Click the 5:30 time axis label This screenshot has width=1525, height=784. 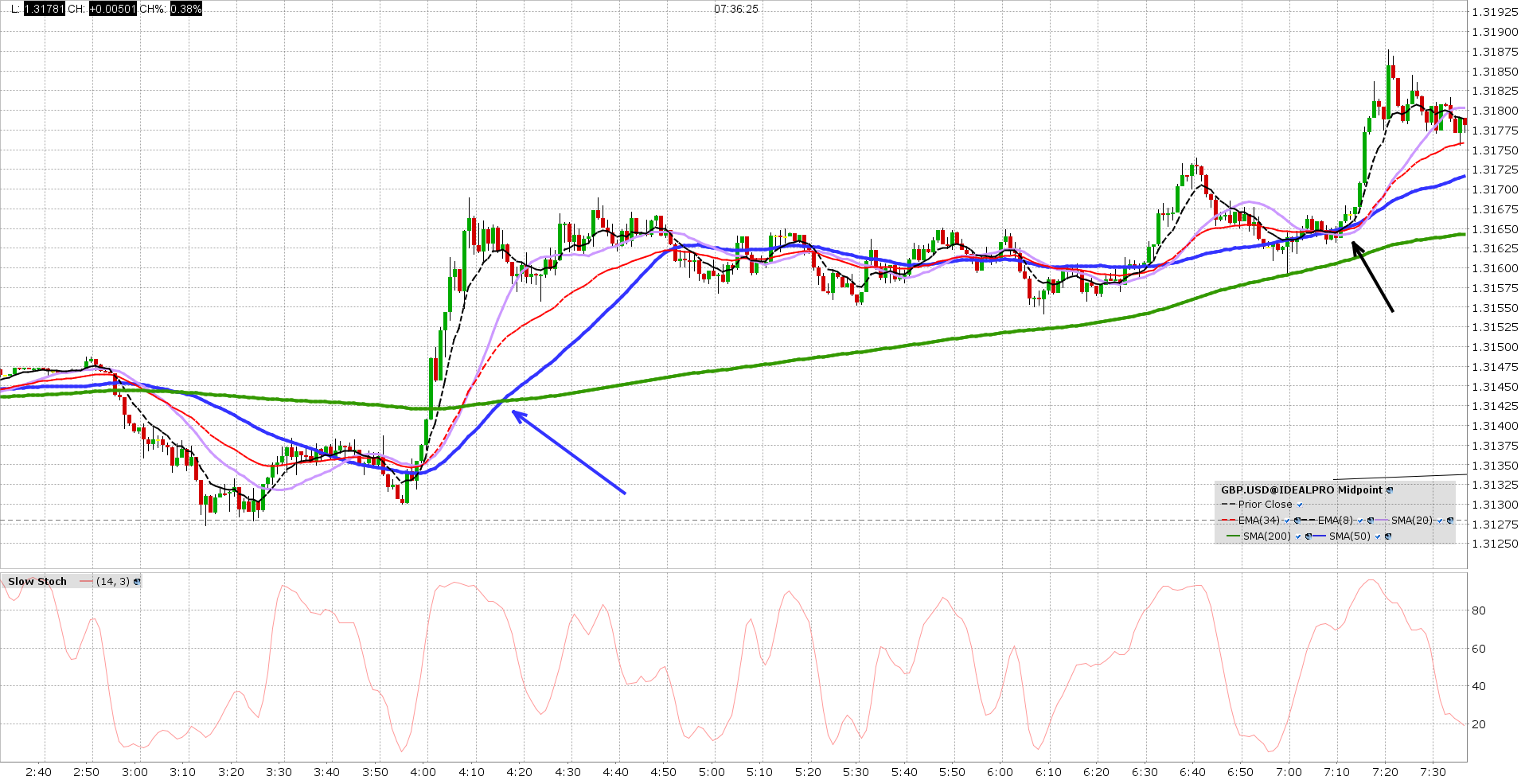856,772
